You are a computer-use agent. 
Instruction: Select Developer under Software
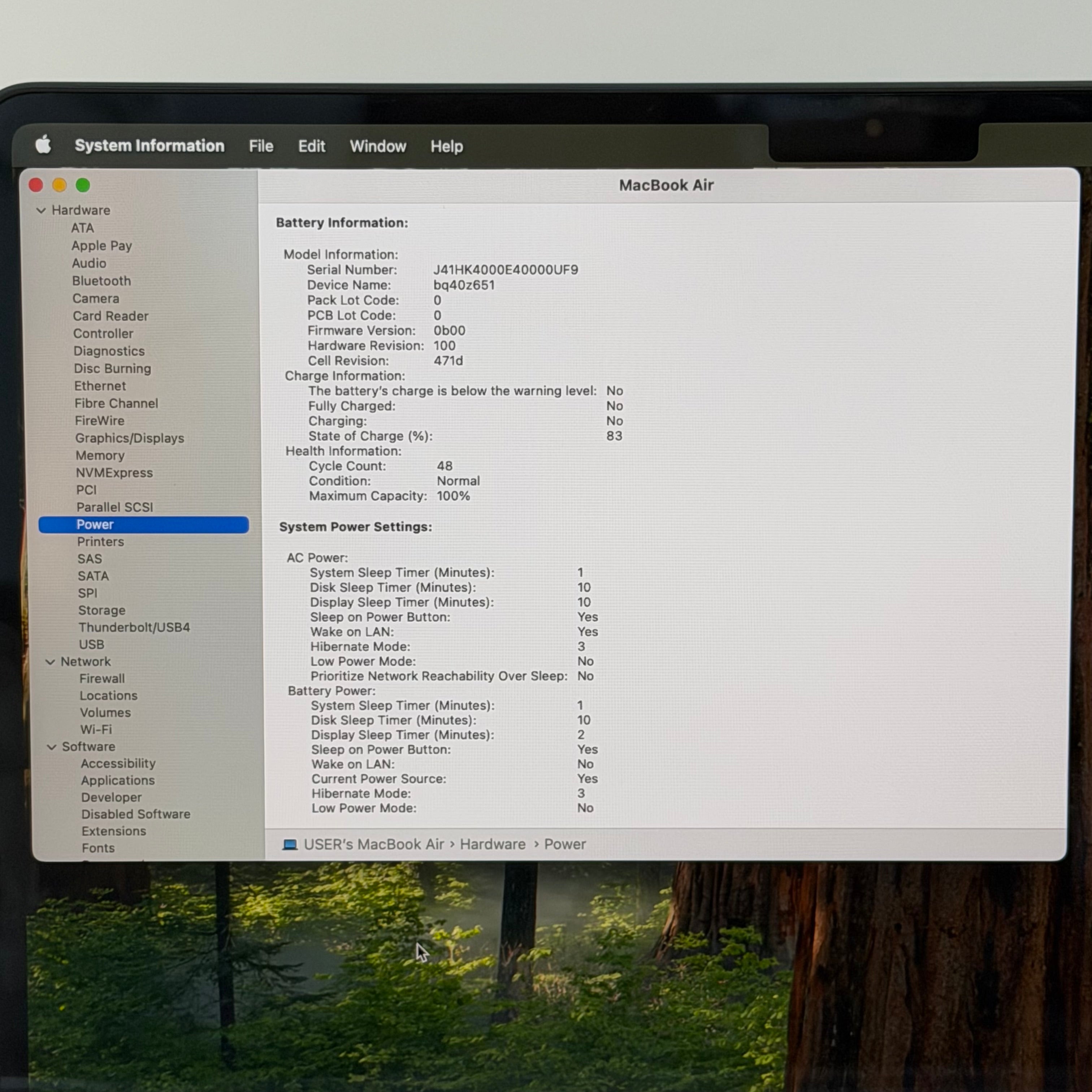(x=111, y=798)
